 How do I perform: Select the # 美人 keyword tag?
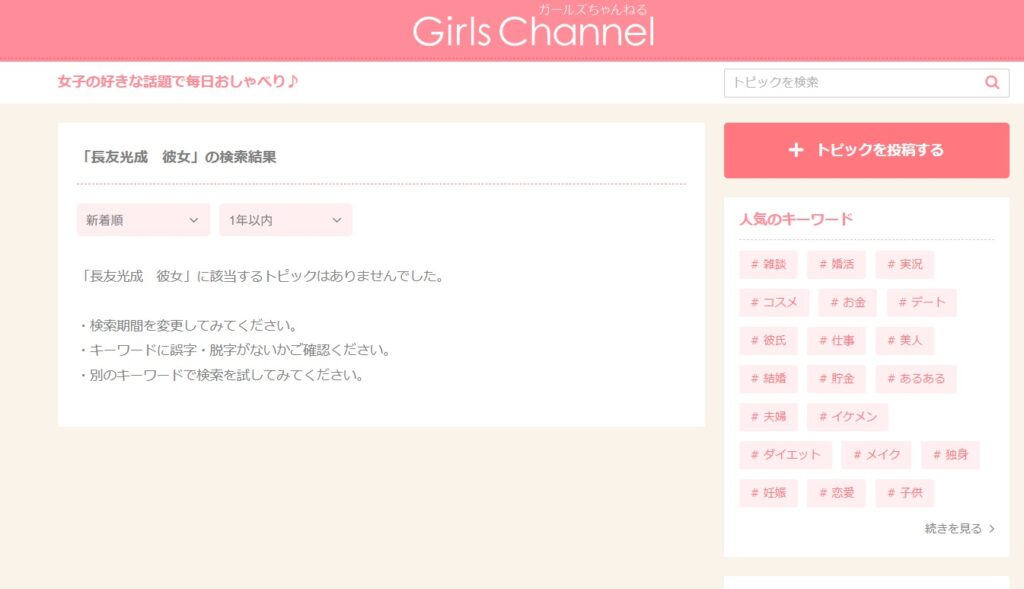[904, 340]
